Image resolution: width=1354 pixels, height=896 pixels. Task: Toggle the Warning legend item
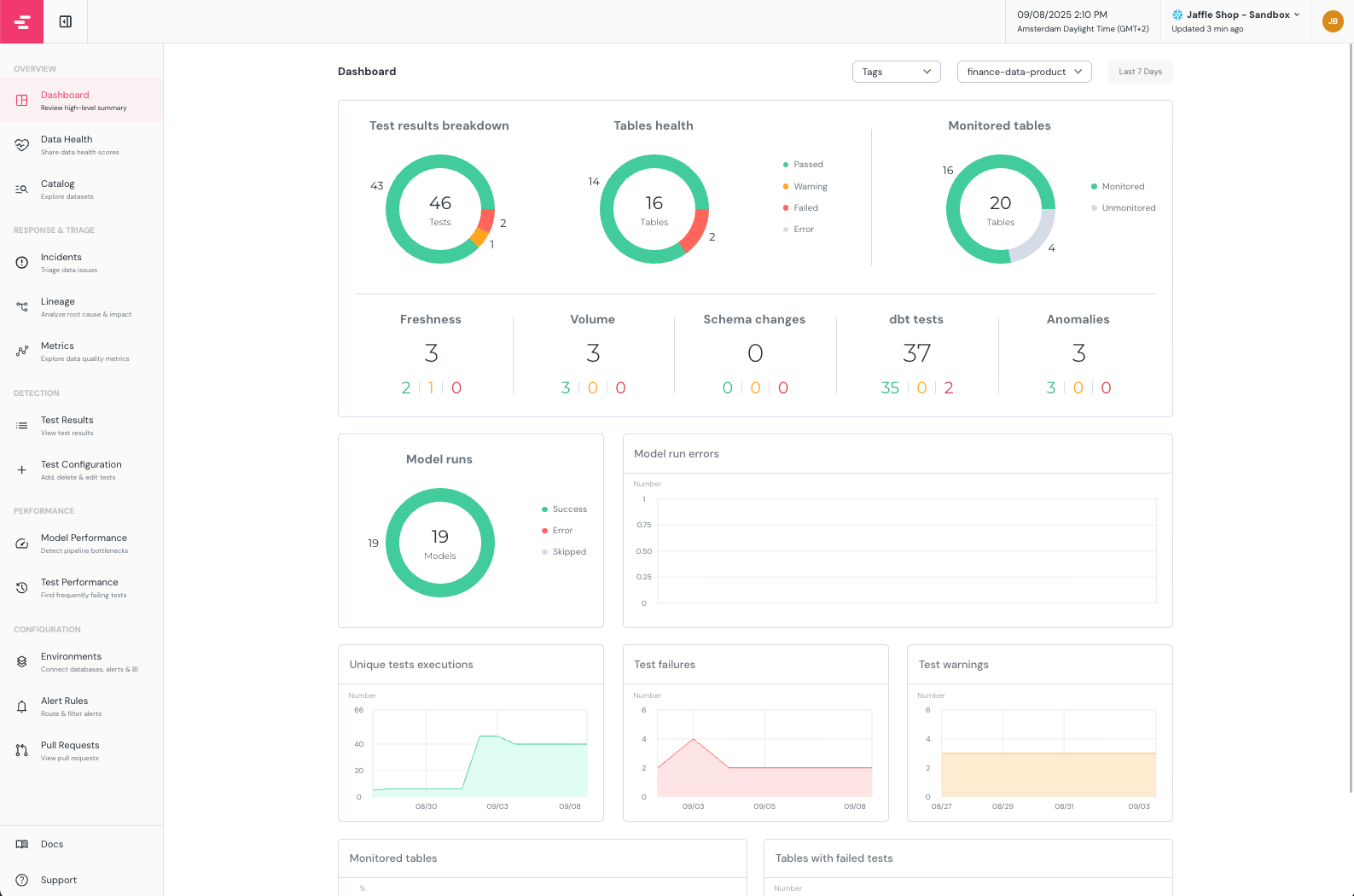[805, 187]
